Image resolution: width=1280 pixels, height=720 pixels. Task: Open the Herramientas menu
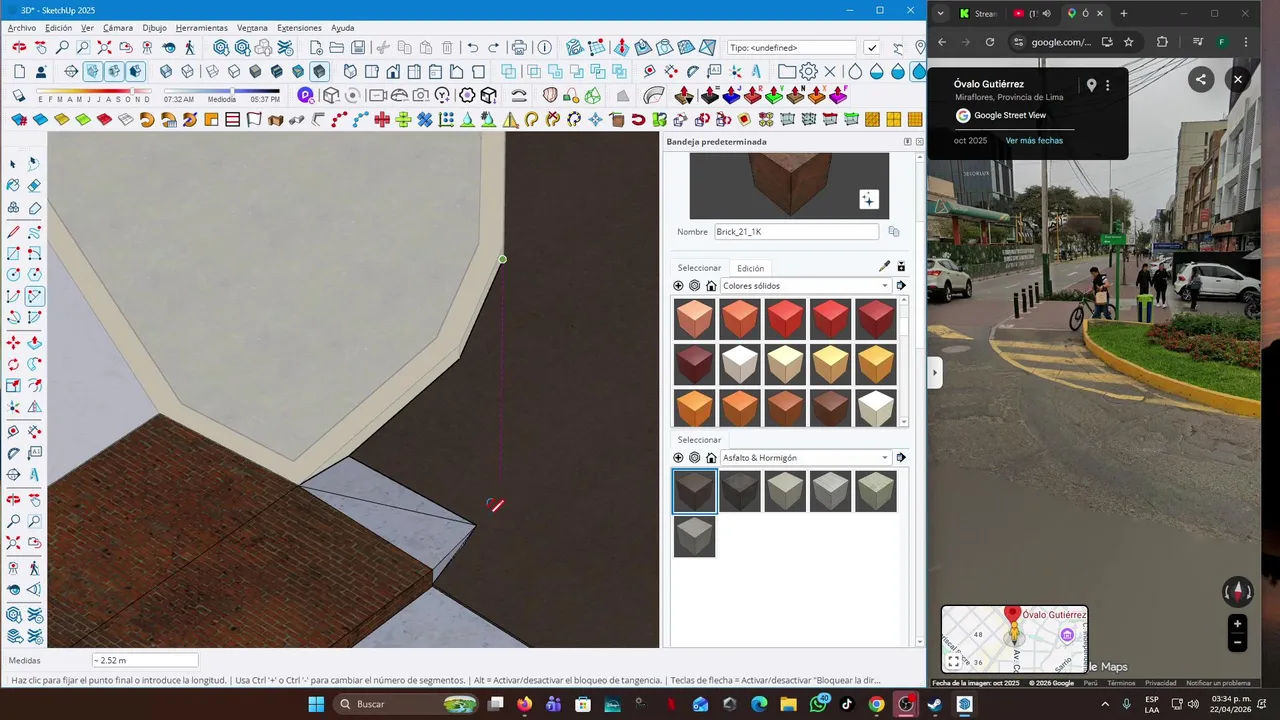coord(201,28)
